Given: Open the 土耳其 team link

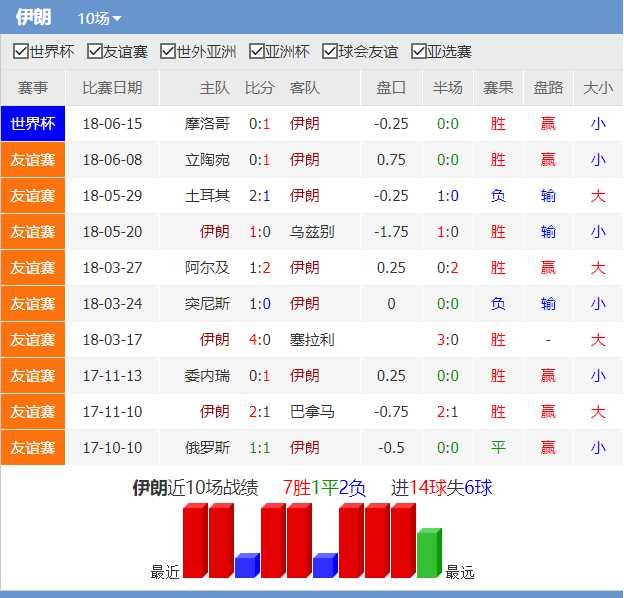Looking at the screenshot, I should pyautogui.click(x=207, y=196).
